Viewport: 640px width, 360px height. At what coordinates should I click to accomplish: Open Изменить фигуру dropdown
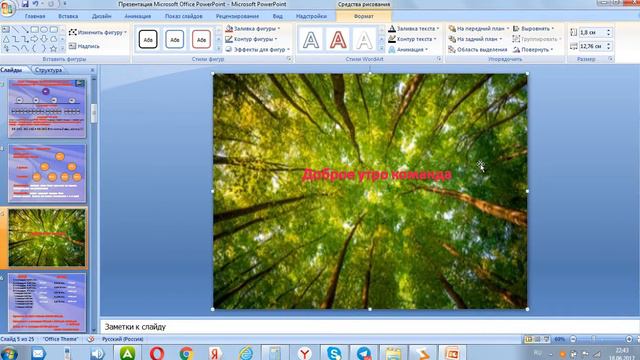pos(98,32)
